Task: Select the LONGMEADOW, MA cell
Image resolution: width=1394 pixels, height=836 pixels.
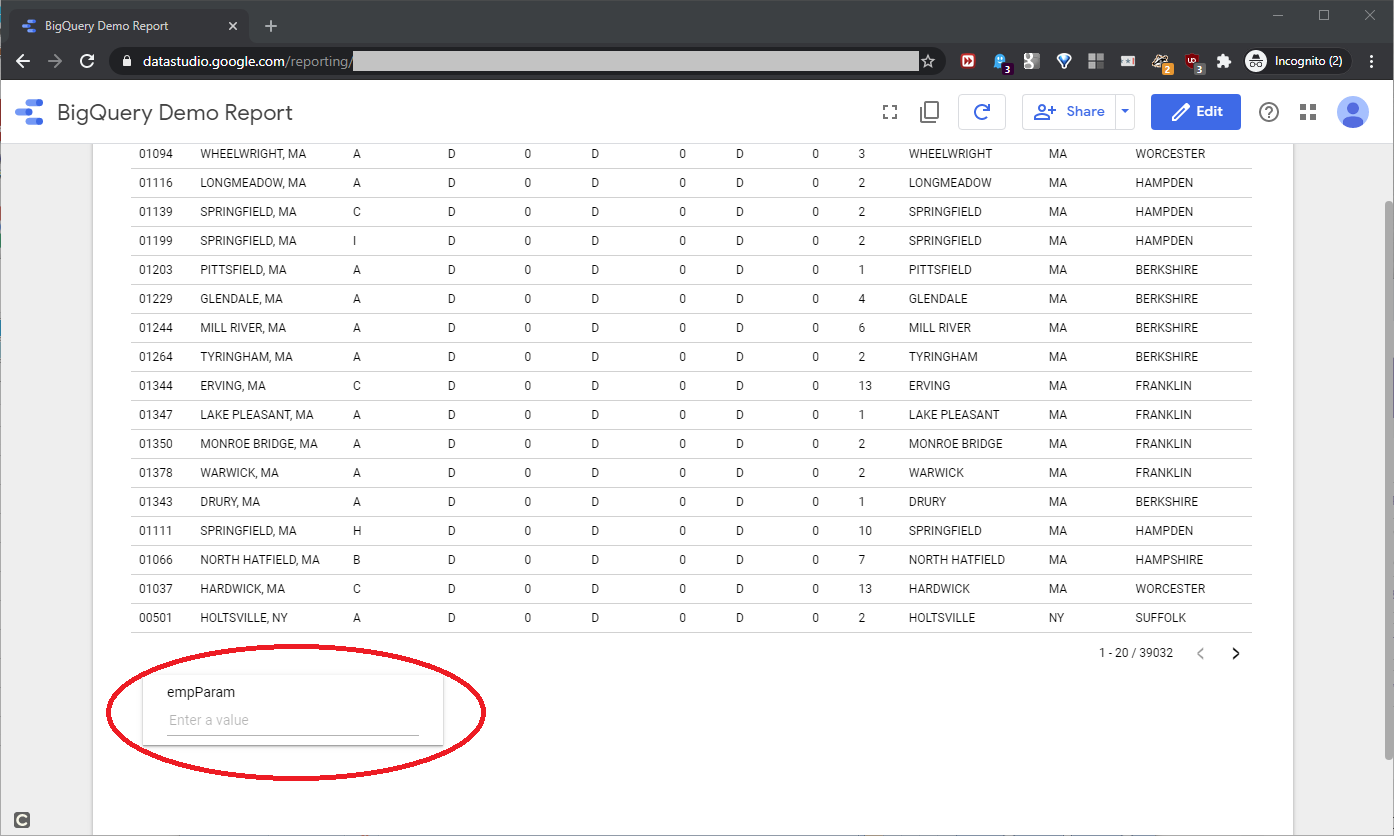Action: tap(253, 183)
